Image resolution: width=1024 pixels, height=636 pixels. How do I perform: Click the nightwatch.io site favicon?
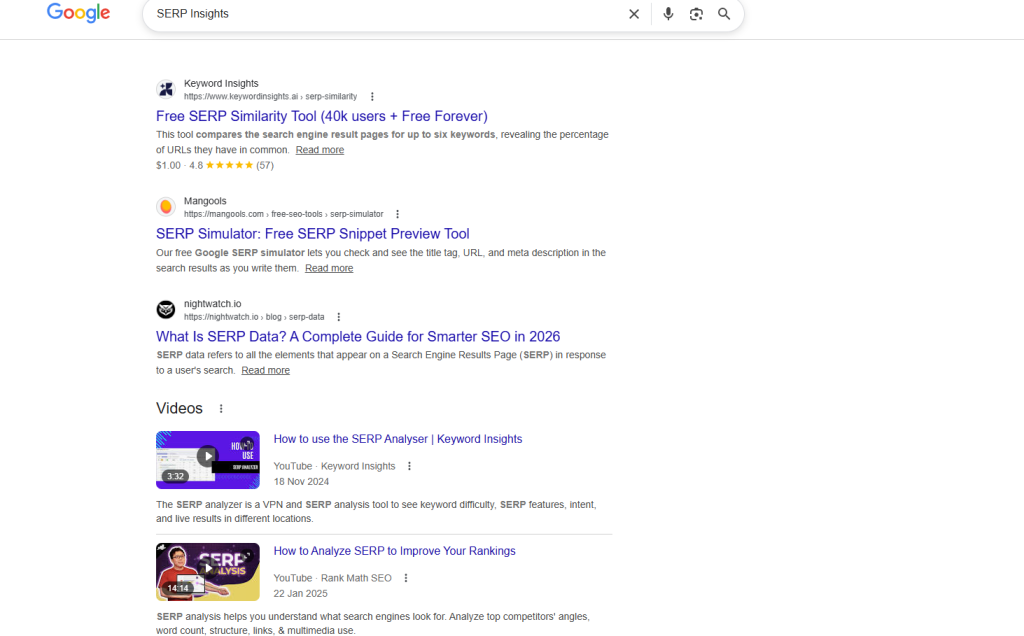click(165, 309)
